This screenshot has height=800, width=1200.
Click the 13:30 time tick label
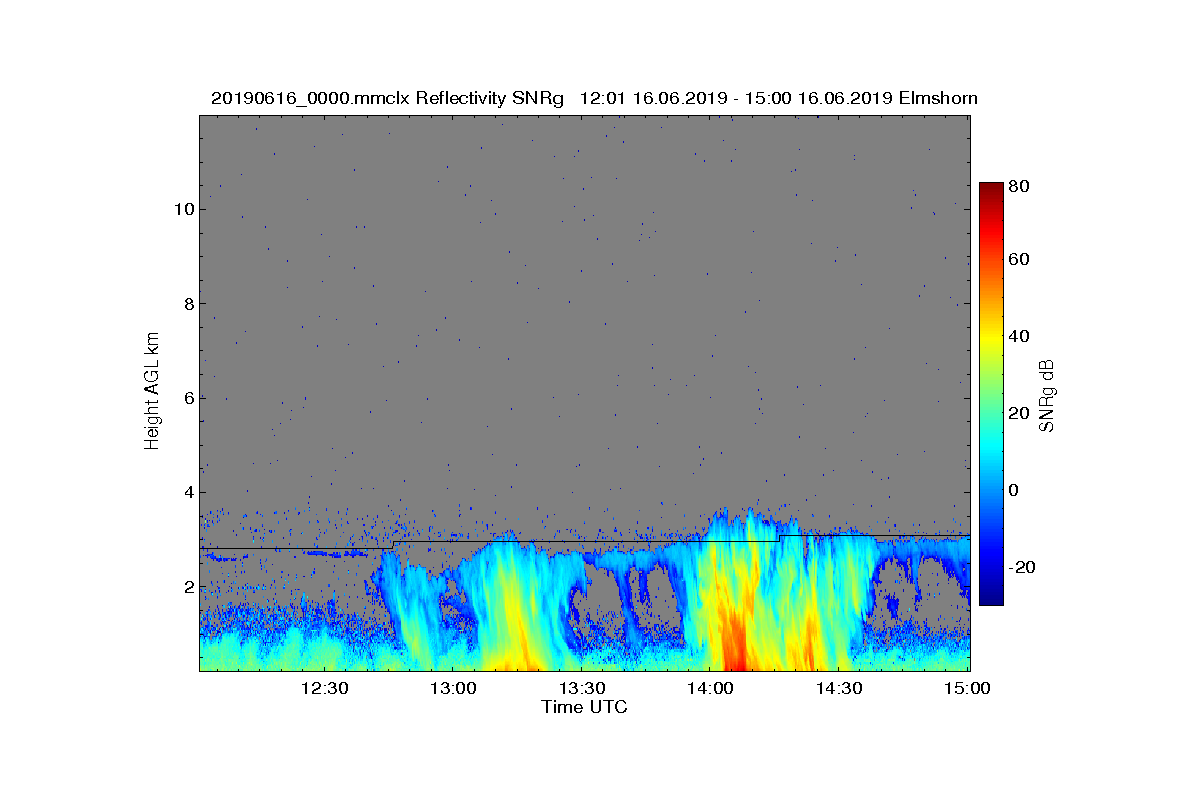[x=582, y=689]
